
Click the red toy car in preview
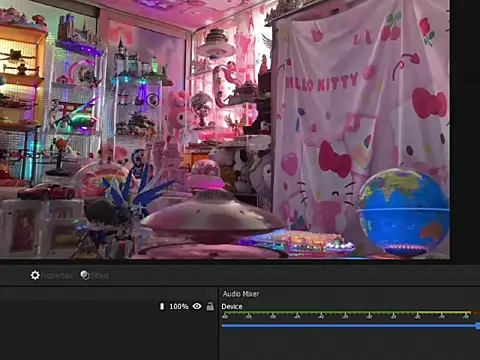(47, 192)
